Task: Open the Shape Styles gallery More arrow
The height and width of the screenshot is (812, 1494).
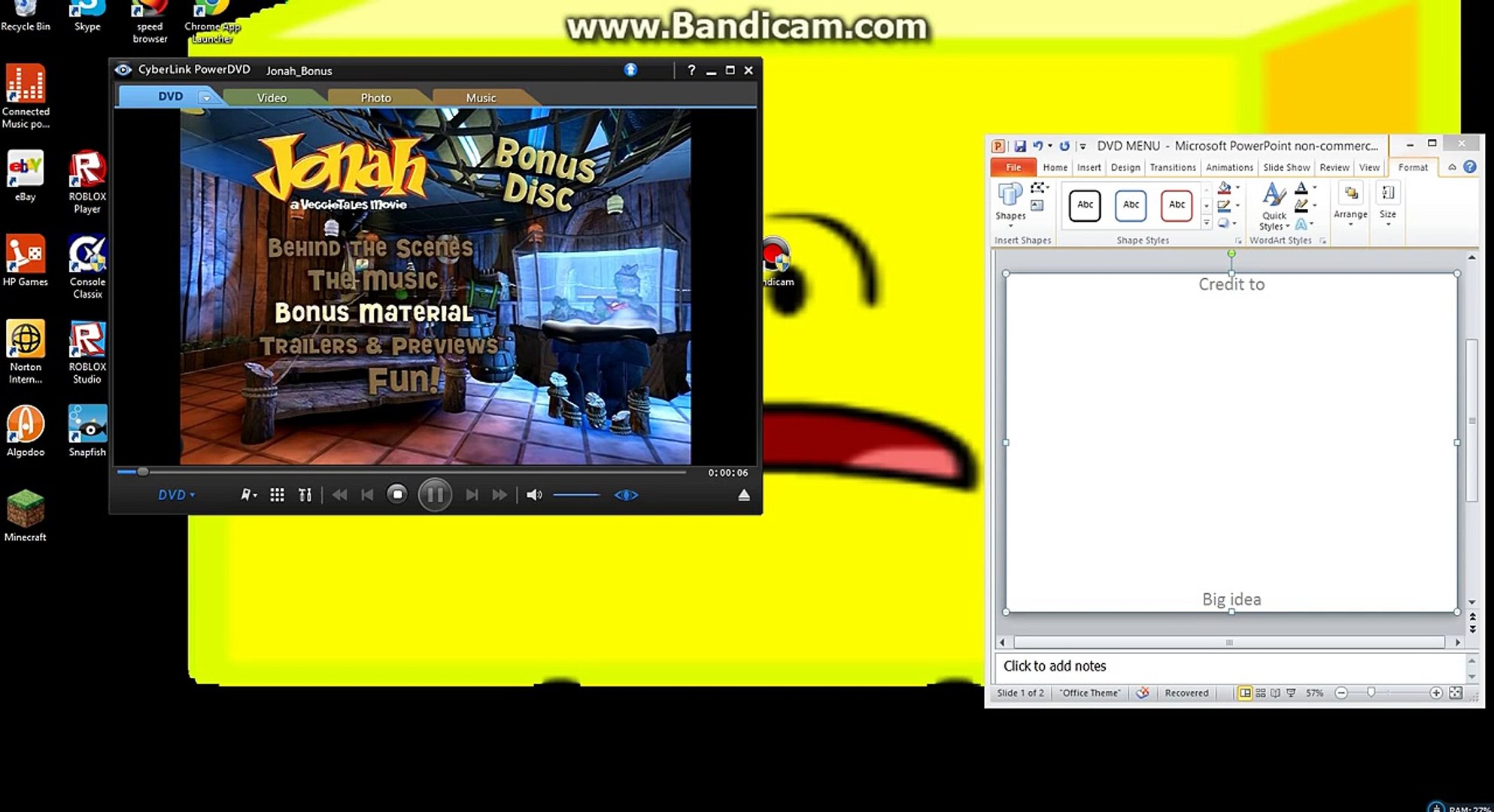Action: [1207, 223]
